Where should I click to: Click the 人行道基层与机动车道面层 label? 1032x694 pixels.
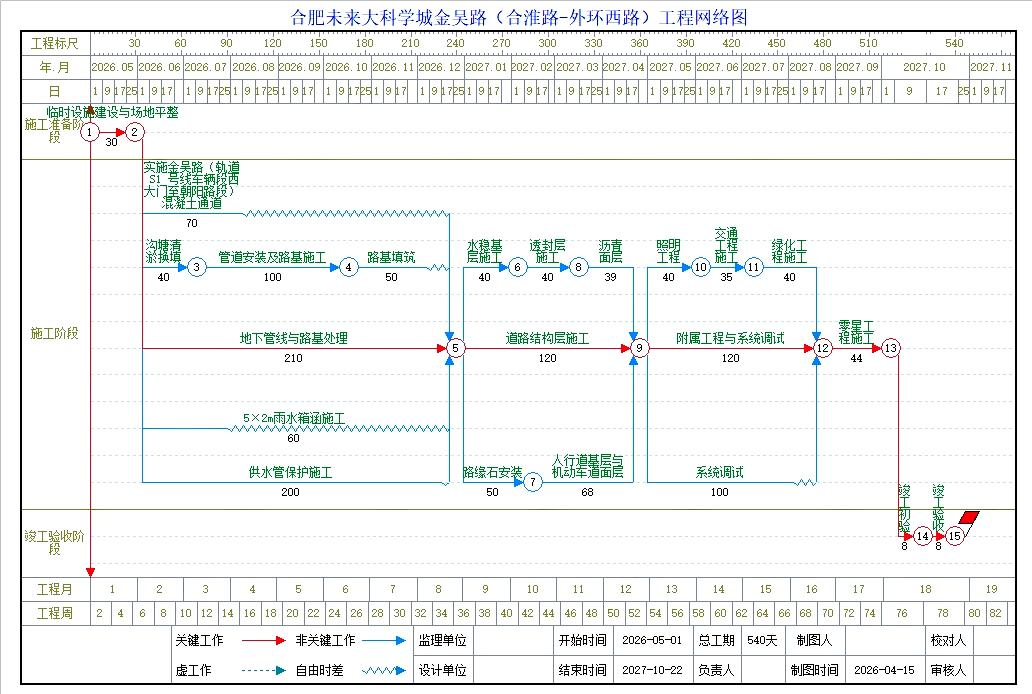(587, 466)
